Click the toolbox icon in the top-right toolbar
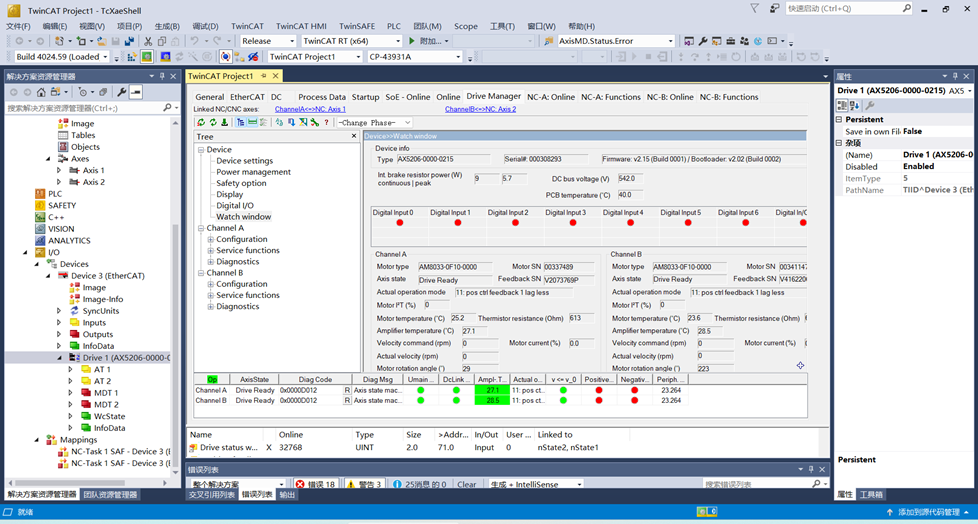 [730, 41]
